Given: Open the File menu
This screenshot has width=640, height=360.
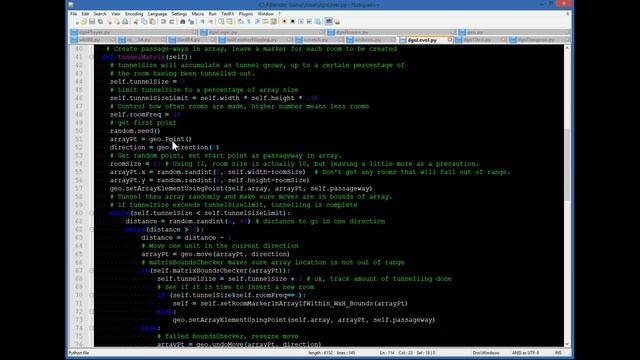Looking at the screenshot, I should (73, 14).
